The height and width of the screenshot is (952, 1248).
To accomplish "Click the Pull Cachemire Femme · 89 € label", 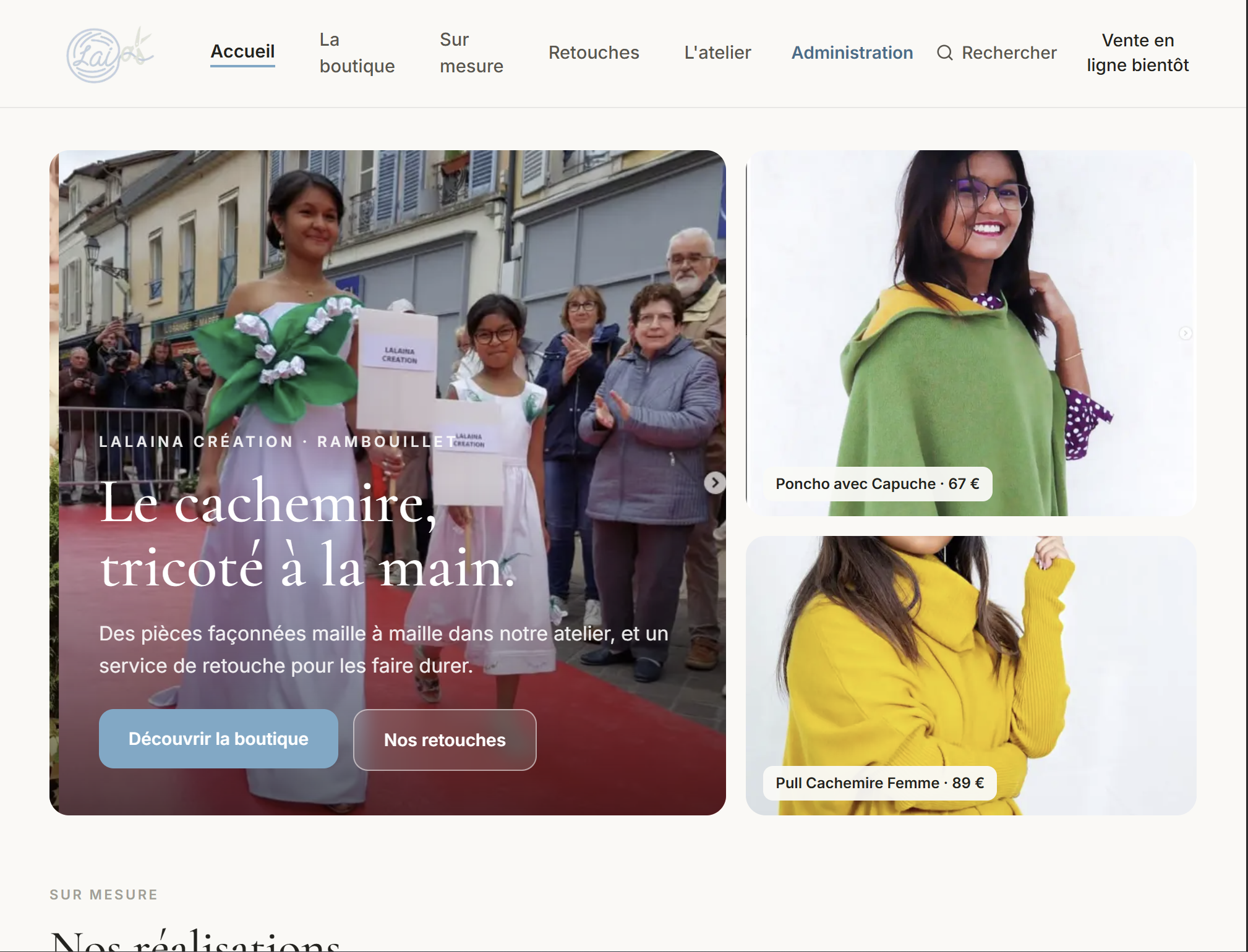I will tap(879, 783).
